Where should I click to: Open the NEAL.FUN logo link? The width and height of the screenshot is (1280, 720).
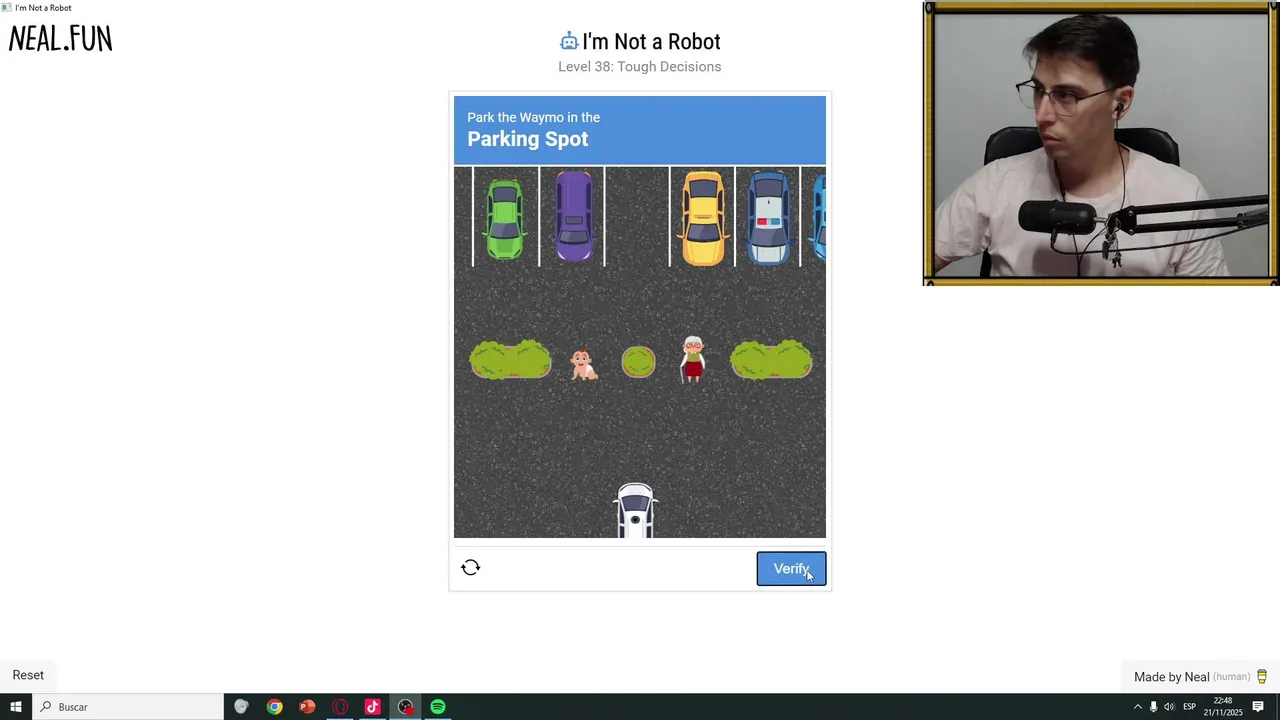(x=60, y=39)
